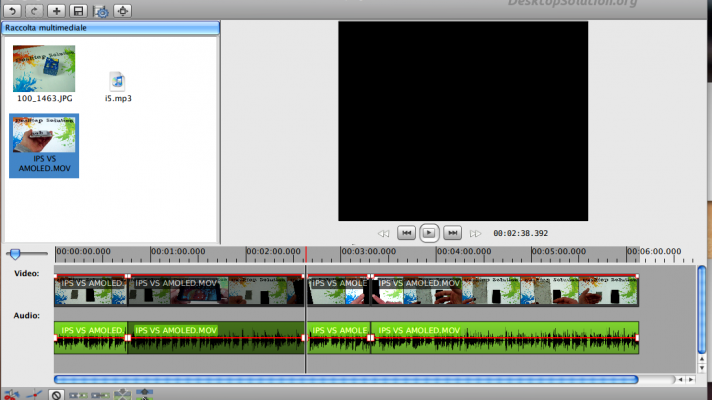
Task: Click ruler mark 00:05:00.000
Action: pos(559,251)
